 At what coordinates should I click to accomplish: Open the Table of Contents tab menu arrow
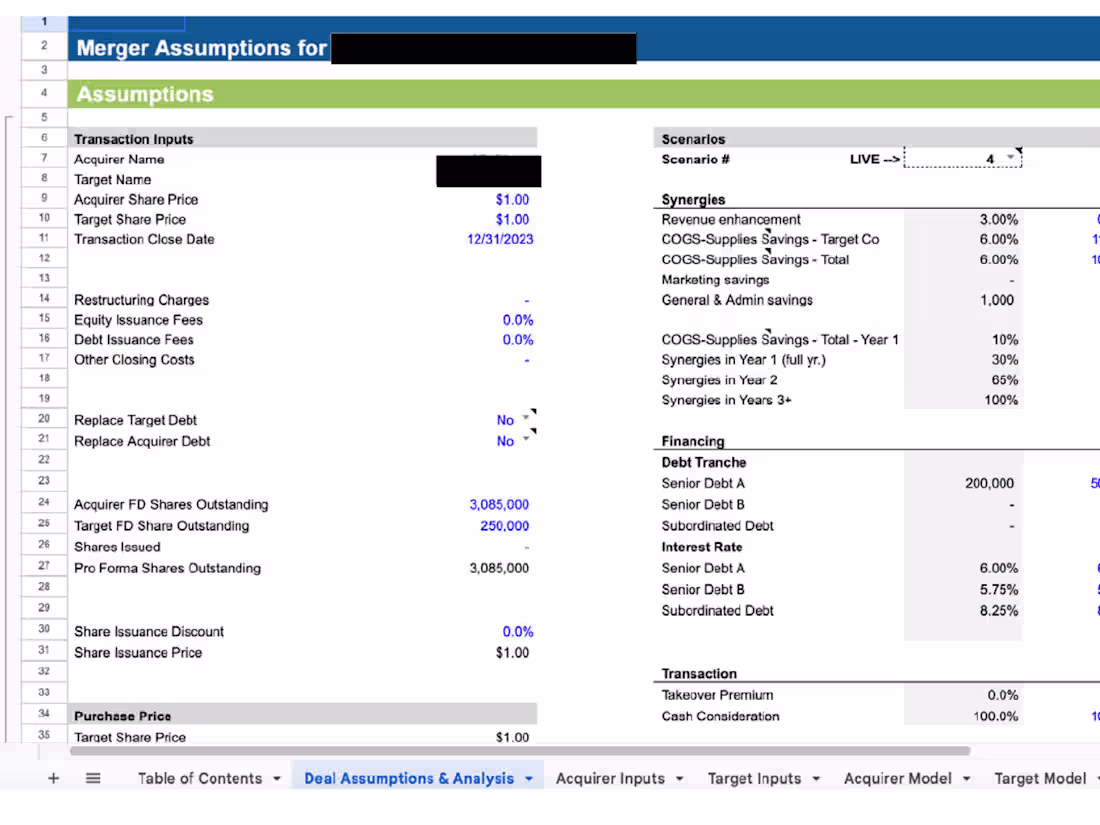276,778
